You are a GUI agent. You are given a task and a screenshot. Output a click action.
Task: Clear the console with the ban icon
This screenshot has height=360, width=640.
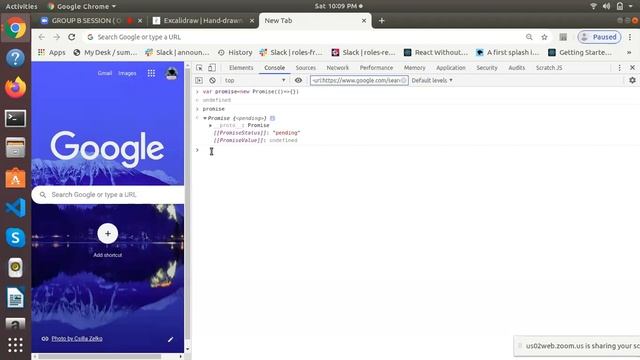click(212, 80)
